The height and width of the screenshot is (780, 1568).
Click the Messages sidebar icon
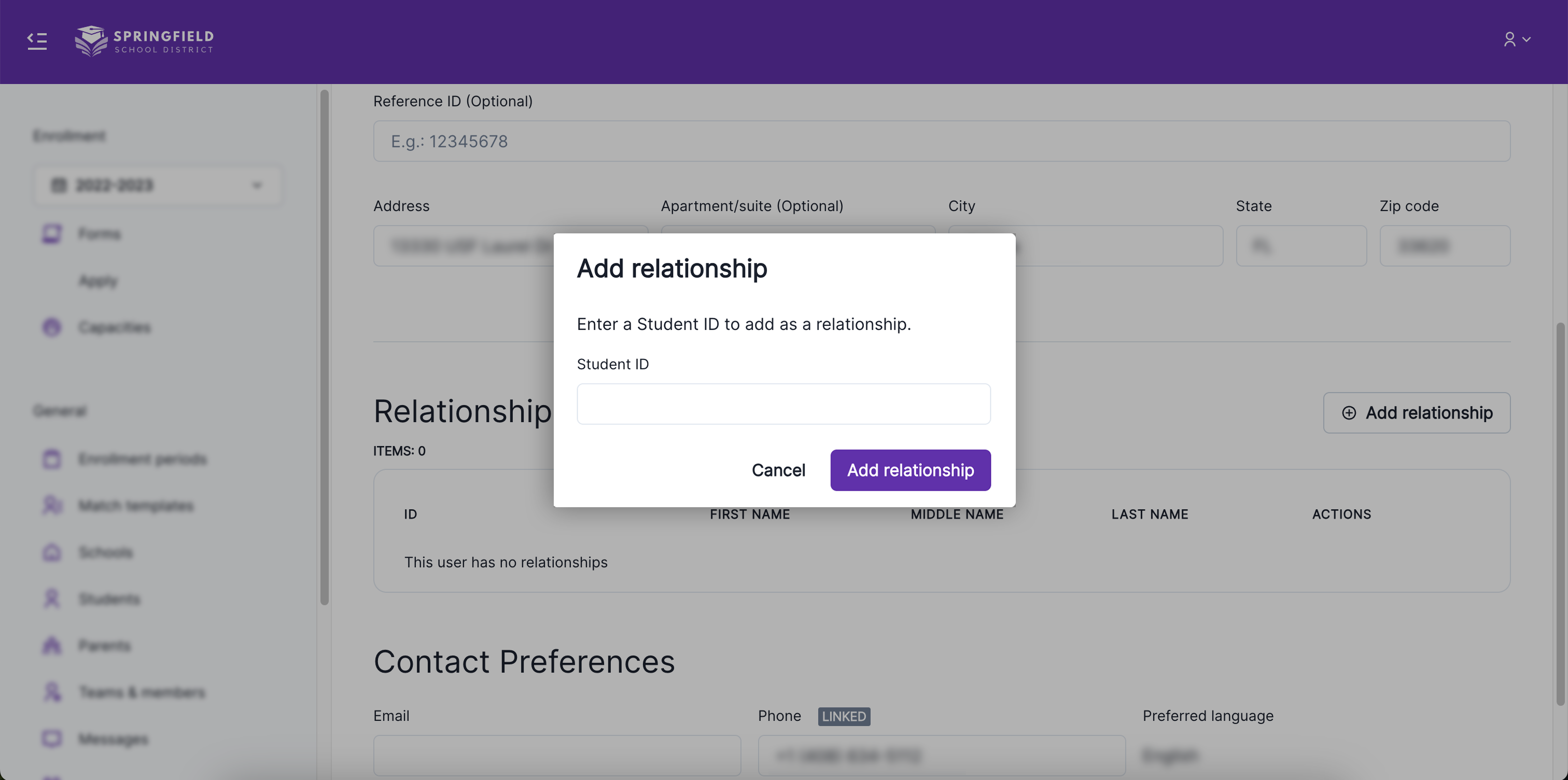click(52, 739)
